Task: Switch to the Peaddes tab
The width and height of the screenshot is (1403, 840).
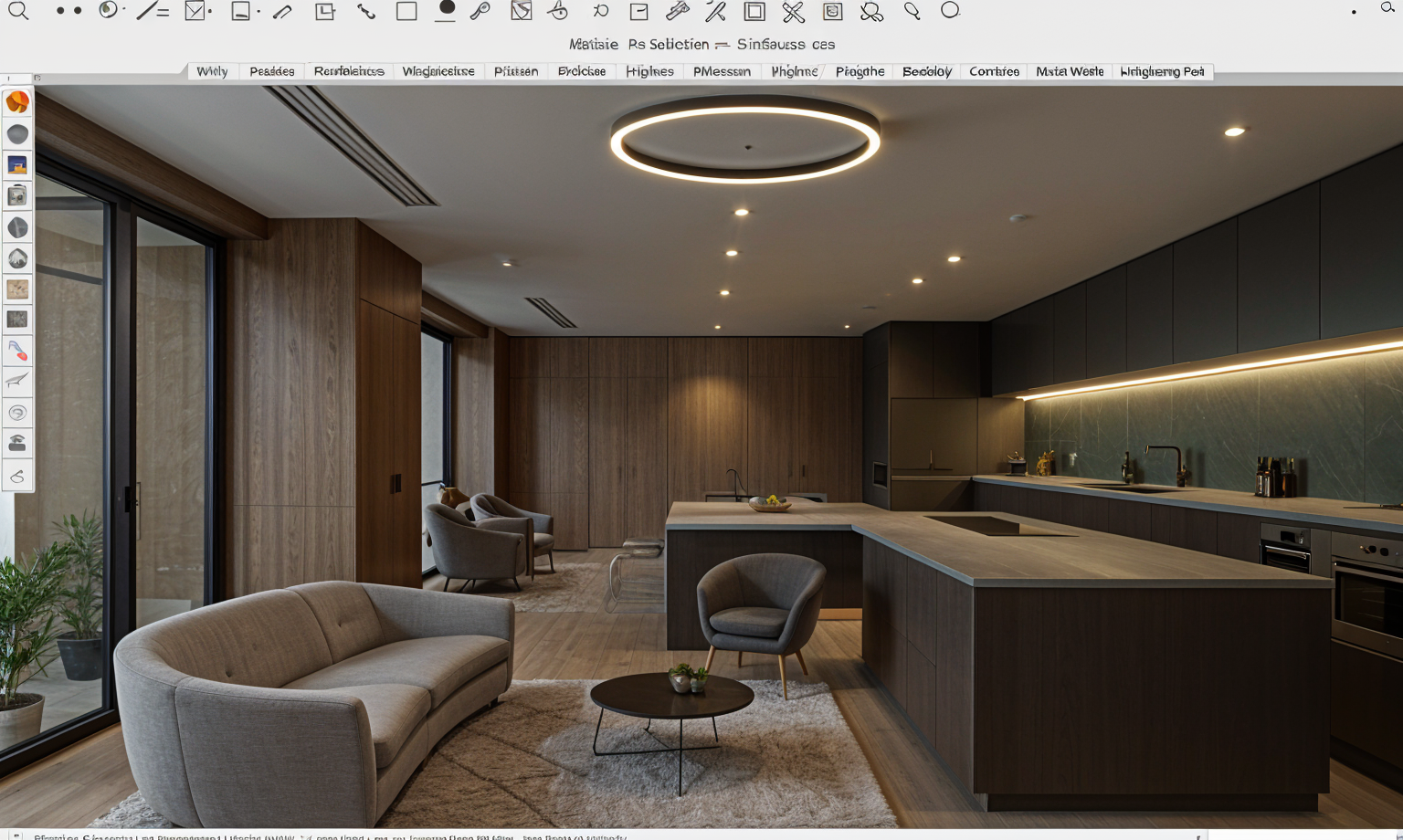Action: click(272, 71)
